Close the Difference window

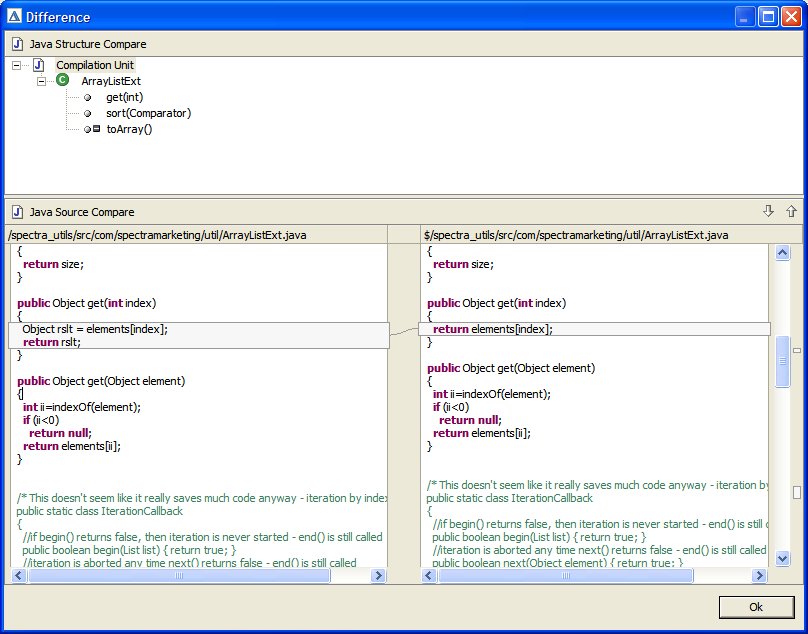[791, 16]
